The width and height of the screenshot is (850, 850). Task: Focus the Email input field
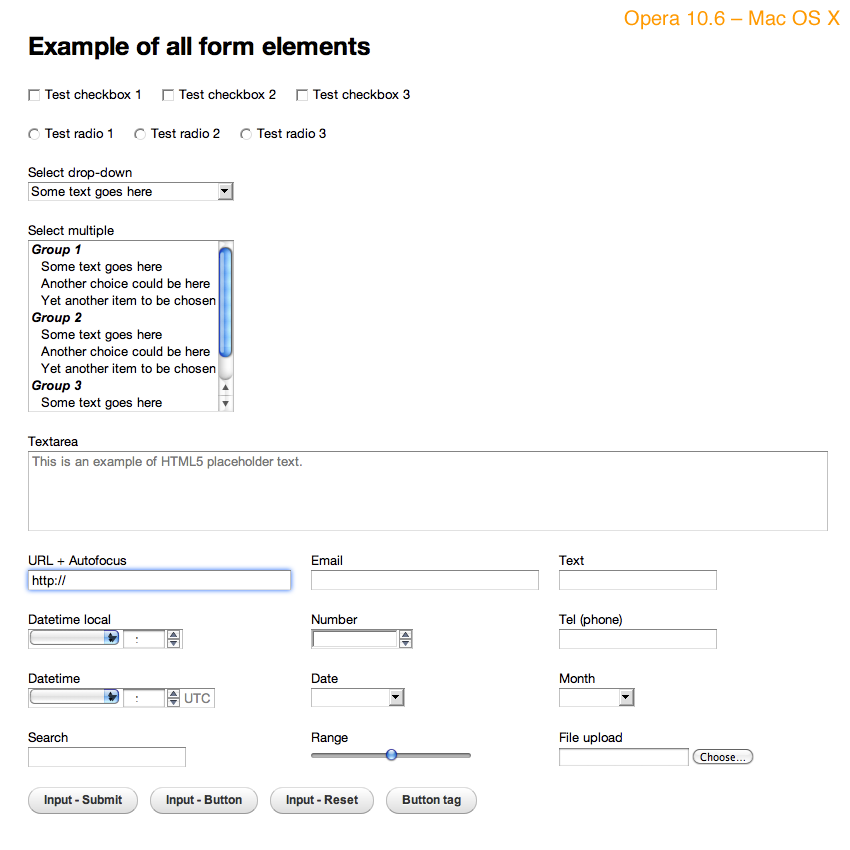[425, 580]
